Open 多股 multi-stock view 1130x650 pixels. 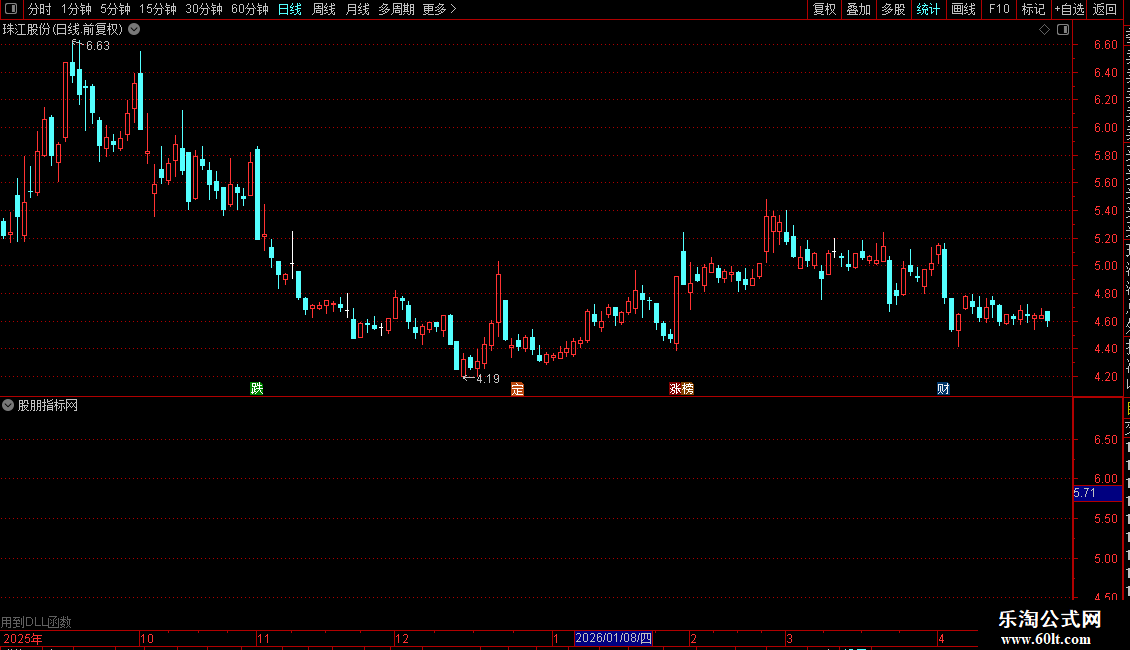893,9
